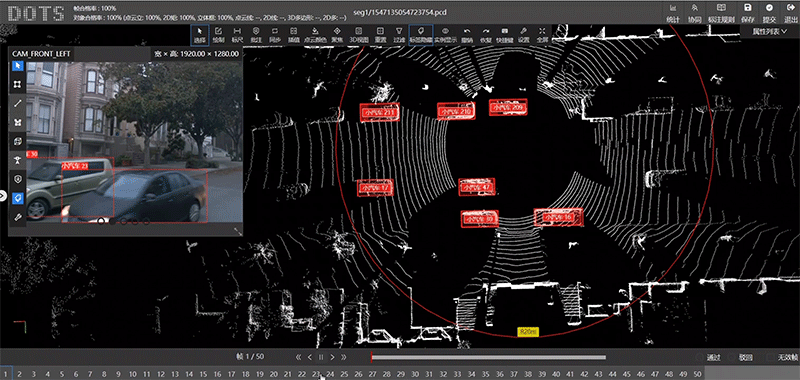Open 标注规则 annotation rules
This screenshot has width=800, height=380.
[721, 13]
